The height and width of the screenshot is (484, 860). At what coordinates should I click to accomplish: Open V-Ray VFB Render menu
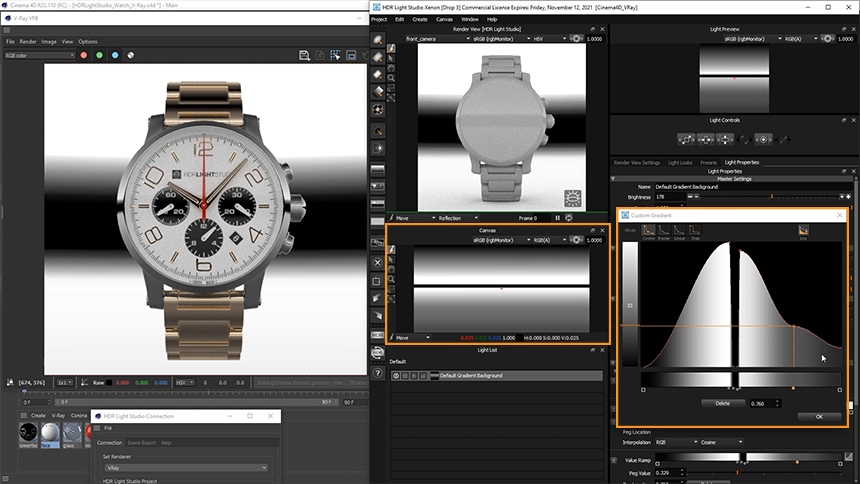(28, 41)
